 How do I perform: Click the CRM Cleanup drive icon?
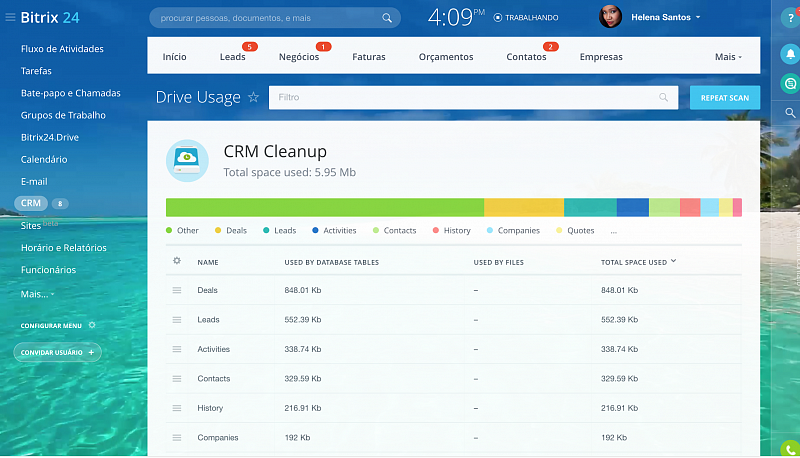pos(187,161)
